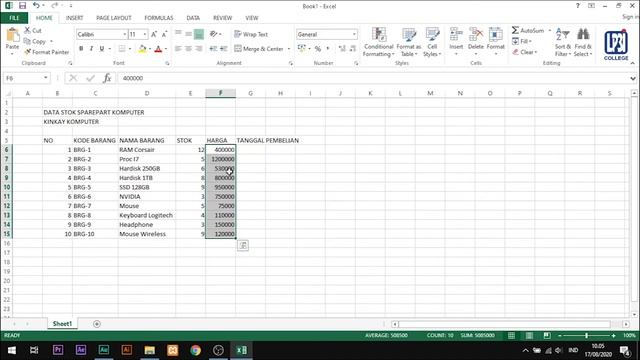640x360 pixels.
Task: Select the Sheet1 tab
Action: pos(62,324)
